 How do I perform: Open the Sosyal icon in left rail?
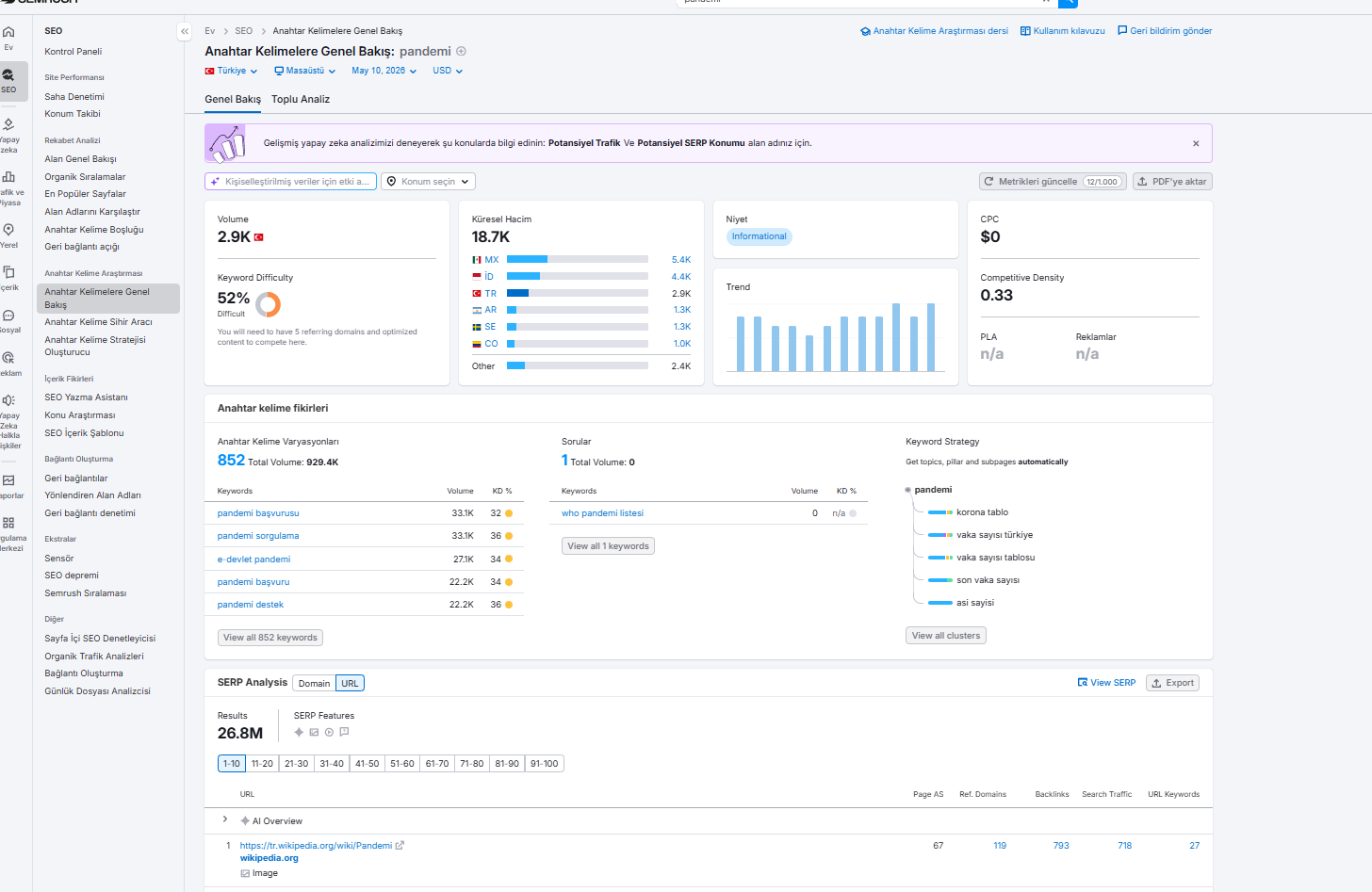(x=8, y=316)
